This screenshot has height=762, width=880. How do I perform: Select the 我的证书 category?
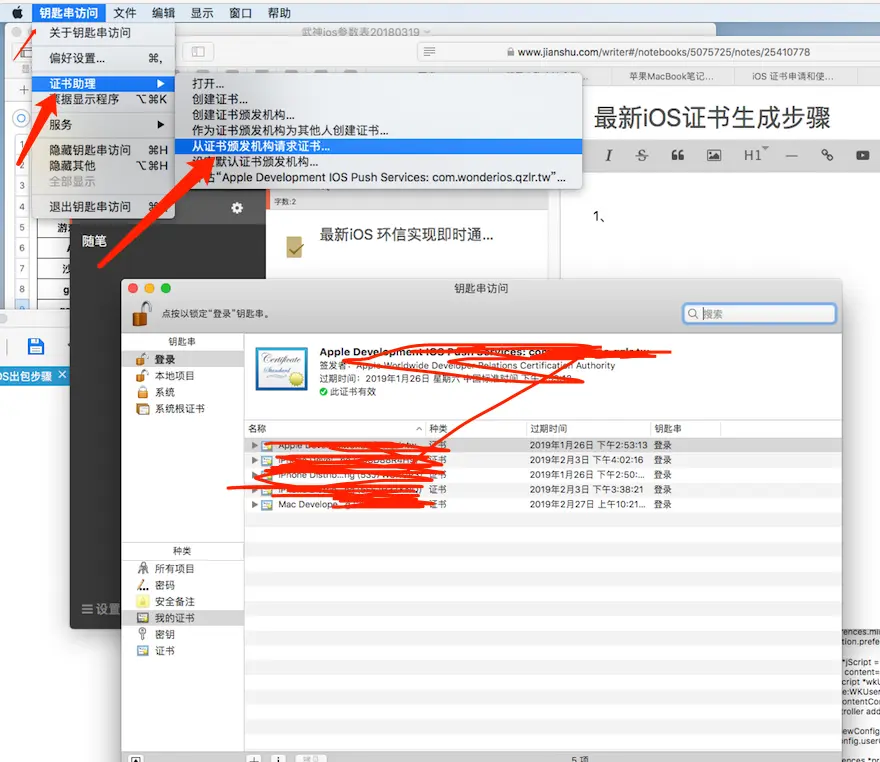183,618
